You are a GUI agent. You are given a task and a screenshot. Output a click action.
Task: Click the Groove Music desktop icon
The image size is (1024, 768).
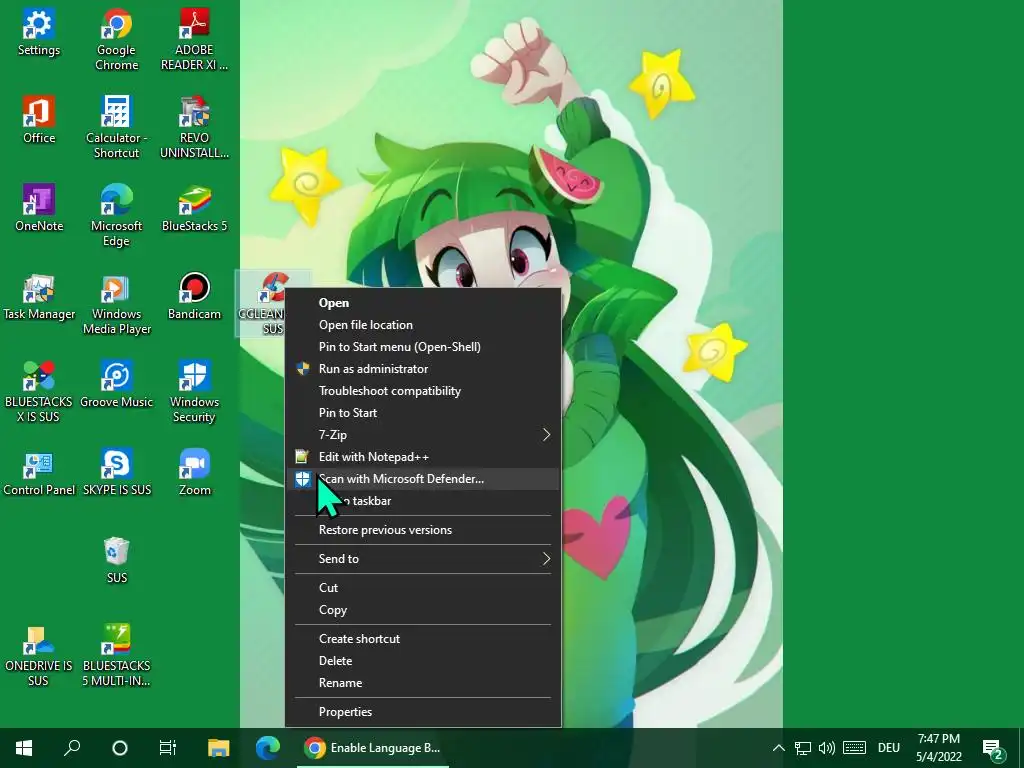[116, 385]
